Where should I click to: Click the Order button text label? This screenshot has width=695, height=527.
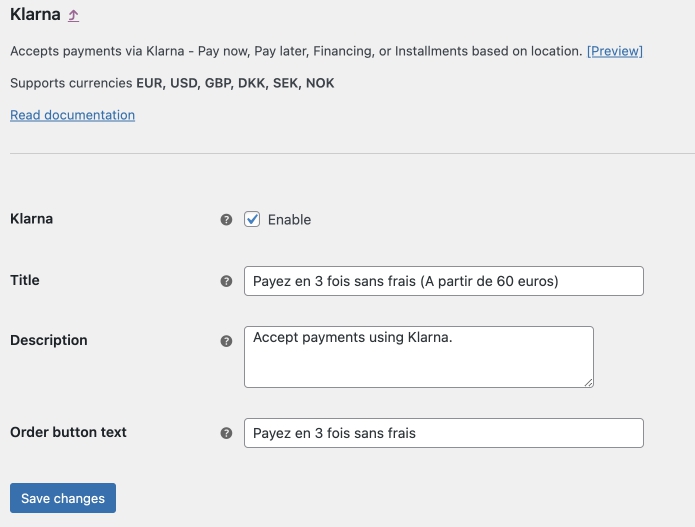pos(68,432)
